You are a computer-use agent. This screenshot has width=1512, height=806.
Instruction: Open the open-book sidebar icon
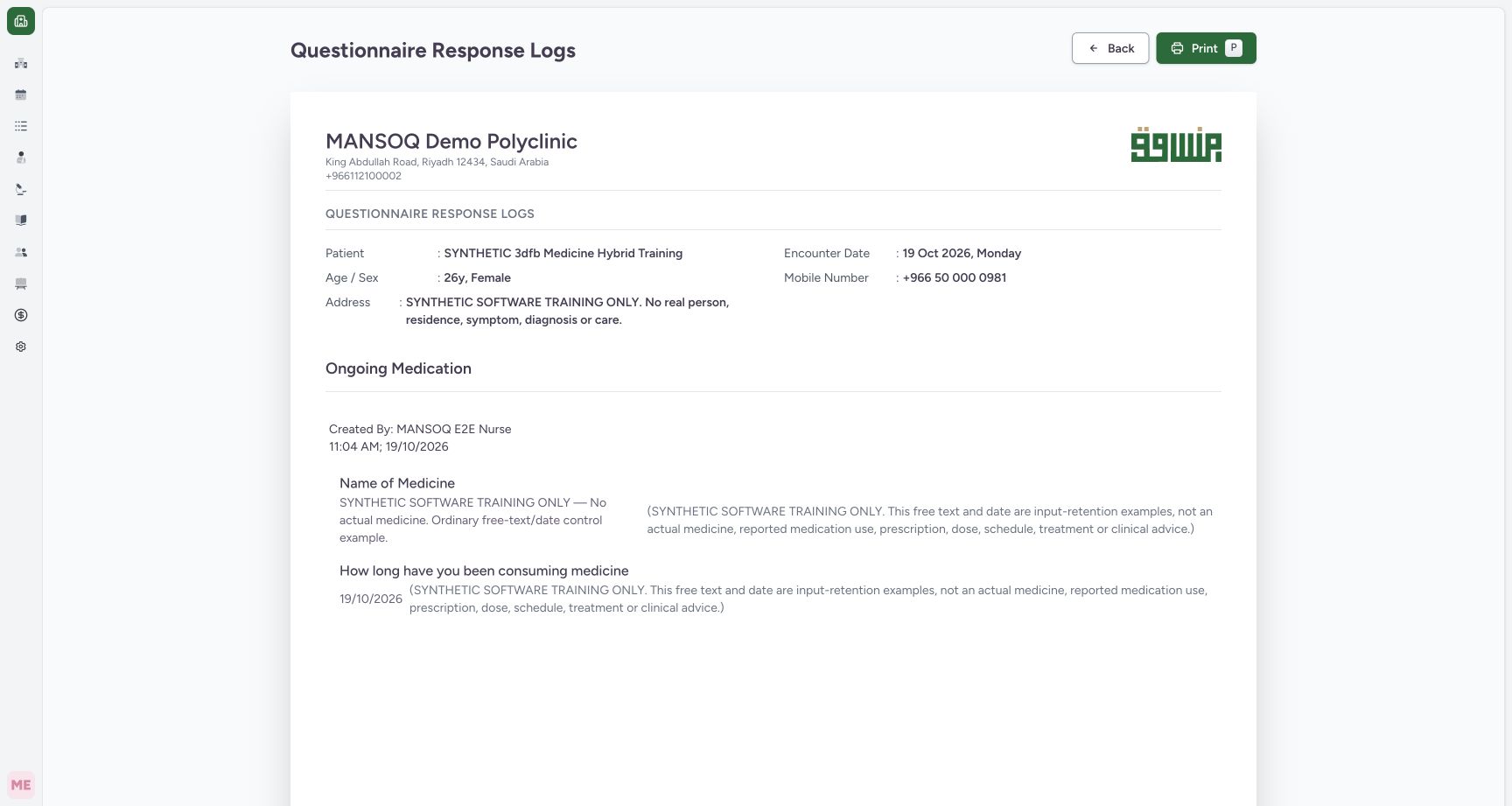point(21,221)
